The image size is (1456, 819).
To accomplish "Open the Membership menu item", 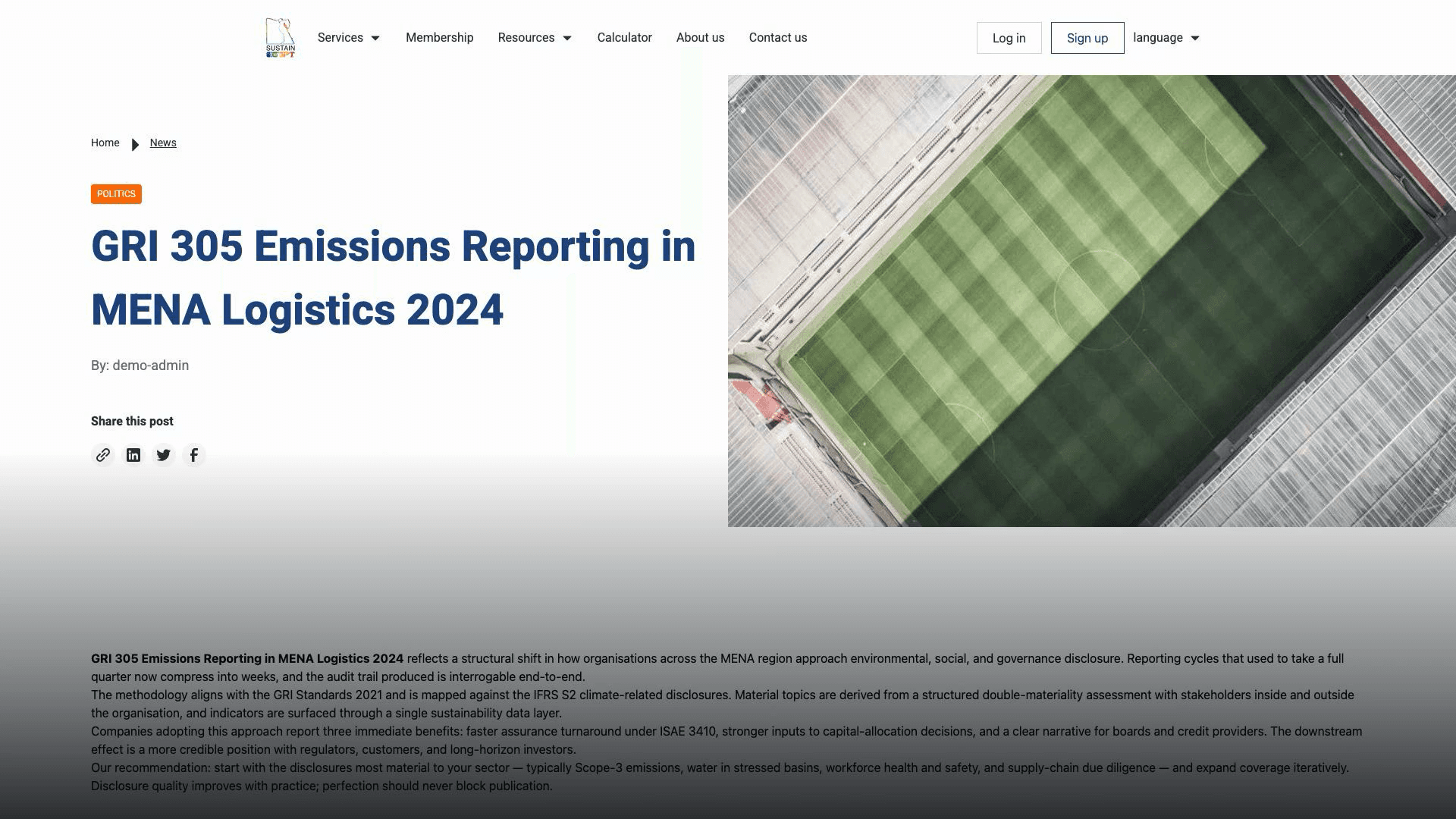I will 440,38.
